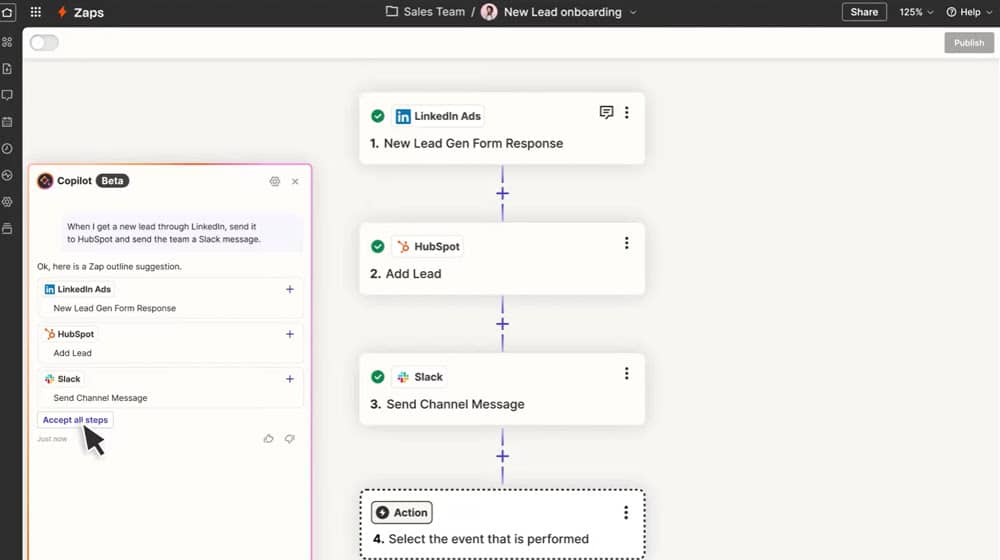Screen dimensions: 1000x560
Task: Click 'Send Channel Message' in Copilot outline
Action: pyautogui.click(x=100, y=397)
